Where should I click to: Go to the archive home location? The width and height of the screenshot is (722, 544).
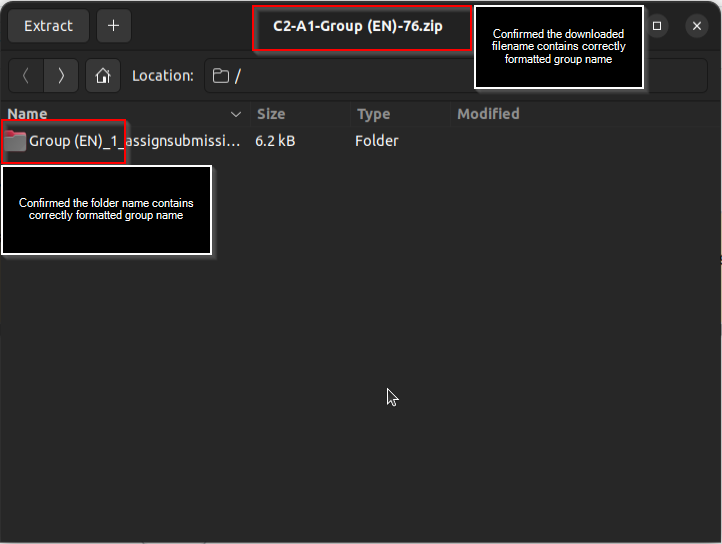103,76
